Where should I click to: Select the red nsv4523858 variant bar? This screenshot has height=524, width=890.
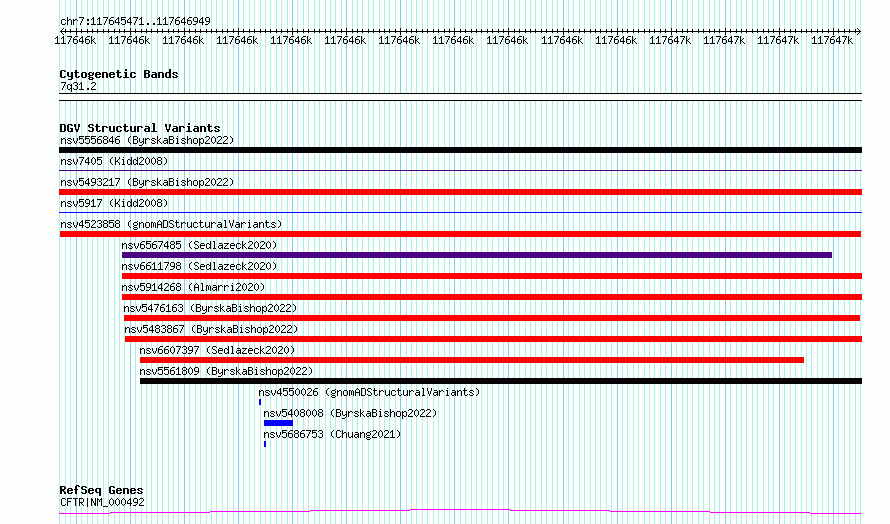click(460, 234)
